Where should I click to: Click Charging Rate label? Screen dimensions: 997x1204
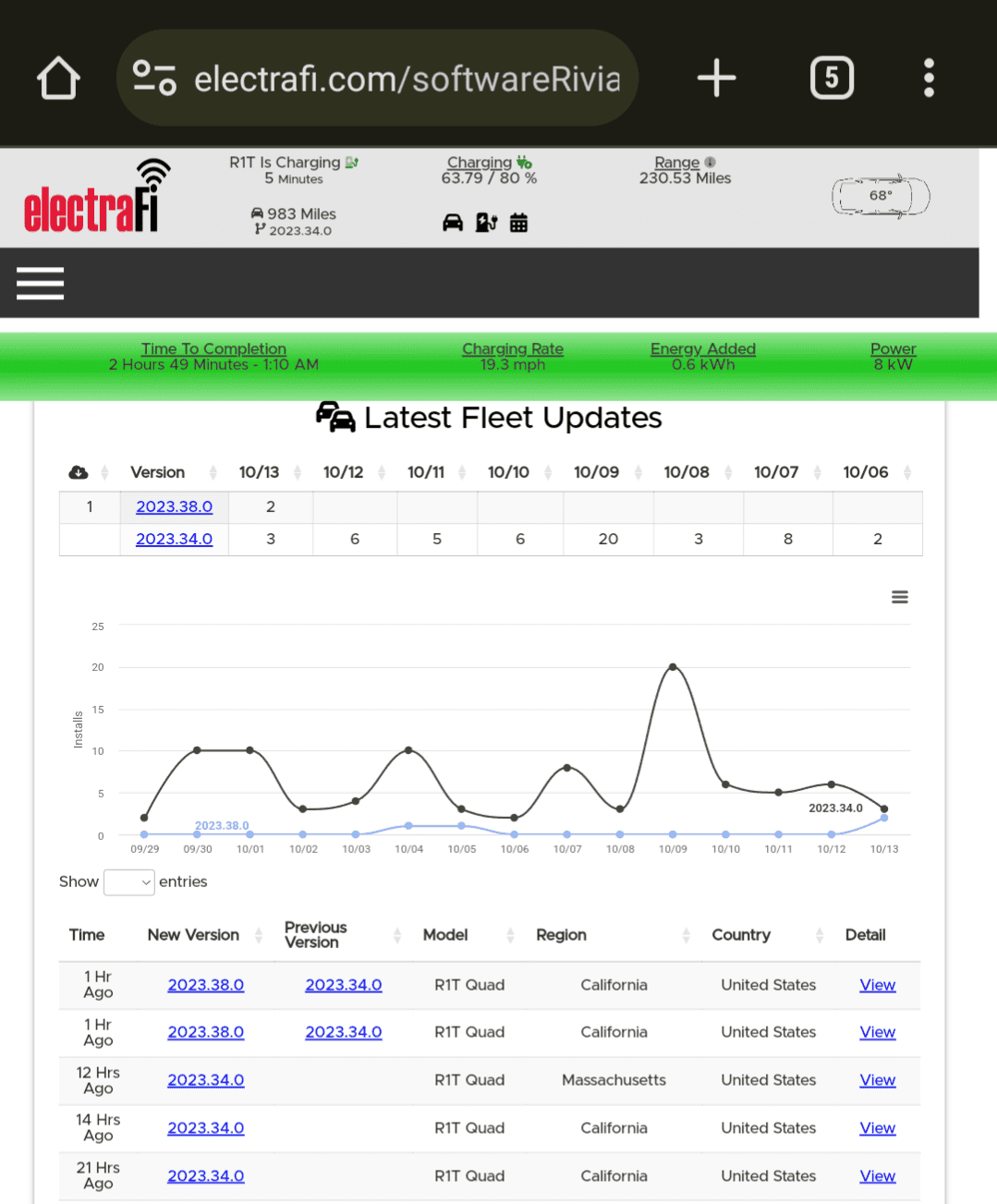tap(513, 348)
